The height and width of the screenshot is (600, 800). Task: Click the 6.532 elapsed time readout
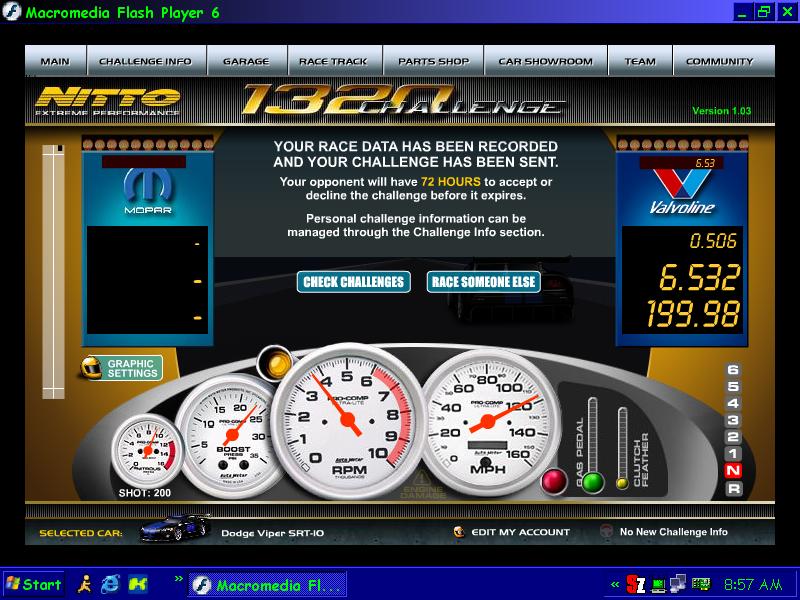point(698,278)
